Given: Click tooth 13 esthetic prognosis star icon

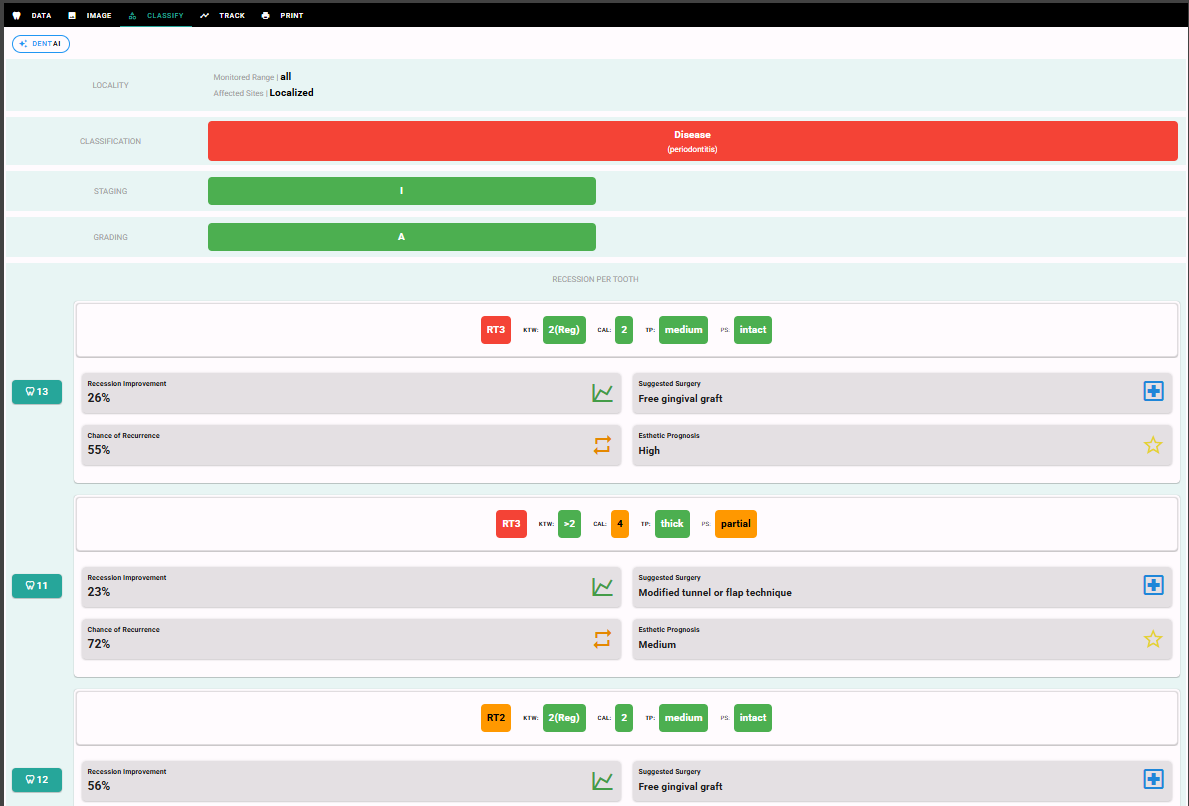Looking at the screenshot, I should point(1153,445).
